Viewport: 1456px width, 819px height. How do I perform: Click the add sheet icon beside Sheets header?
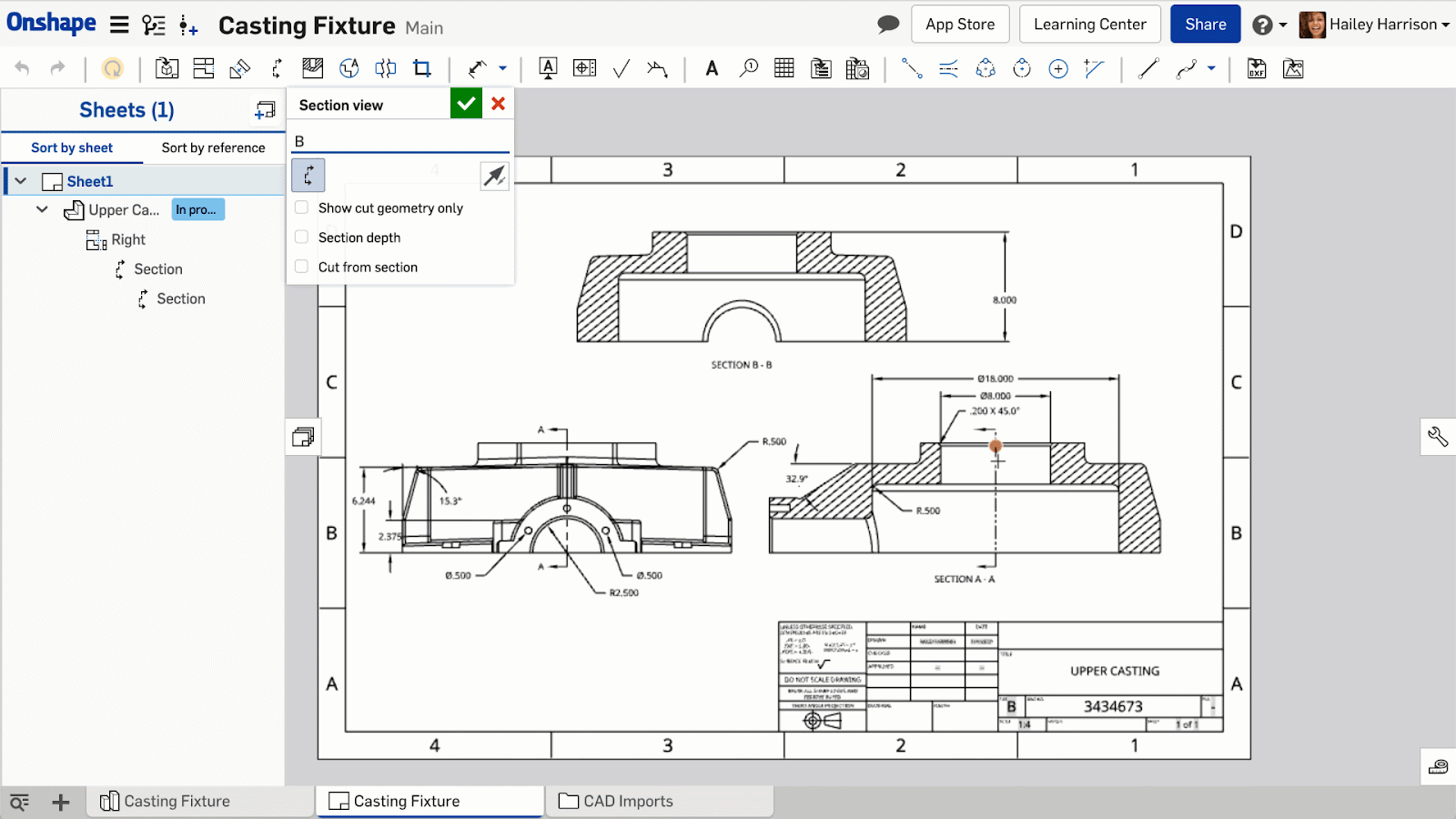click(x=265, y=110)
